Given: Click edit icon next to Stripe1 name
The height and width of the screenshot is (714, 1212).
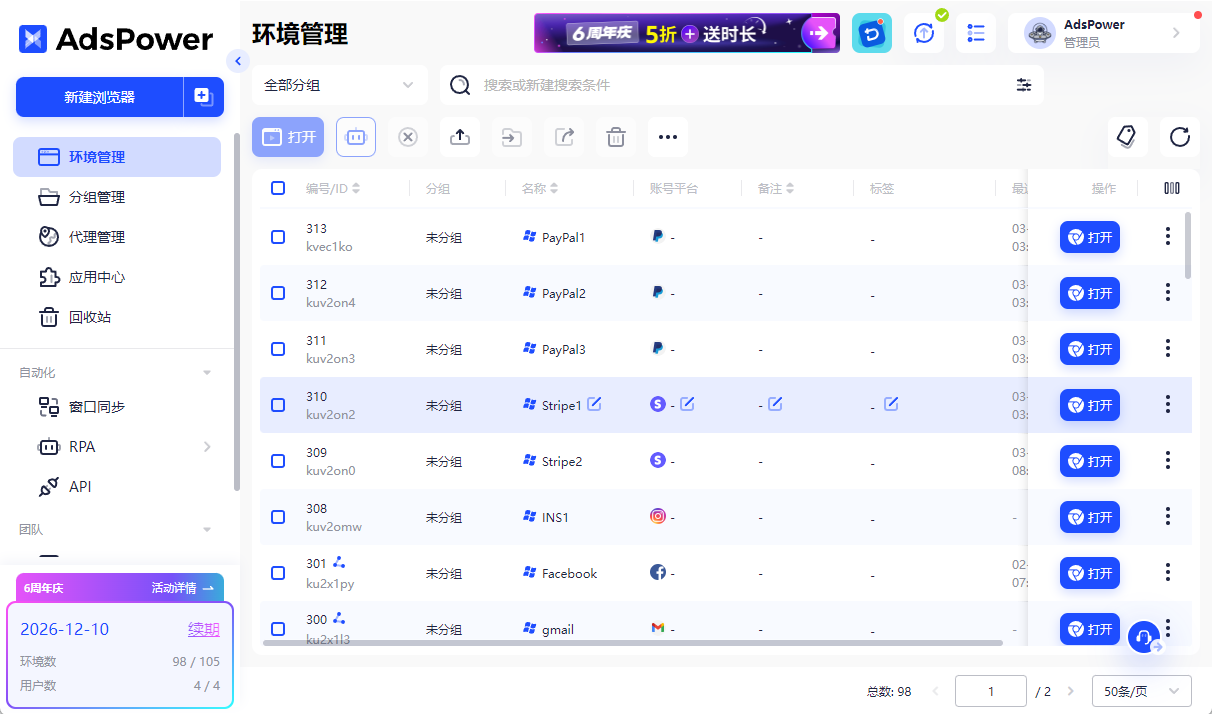Looking at the screenshot, I should 595,404.
